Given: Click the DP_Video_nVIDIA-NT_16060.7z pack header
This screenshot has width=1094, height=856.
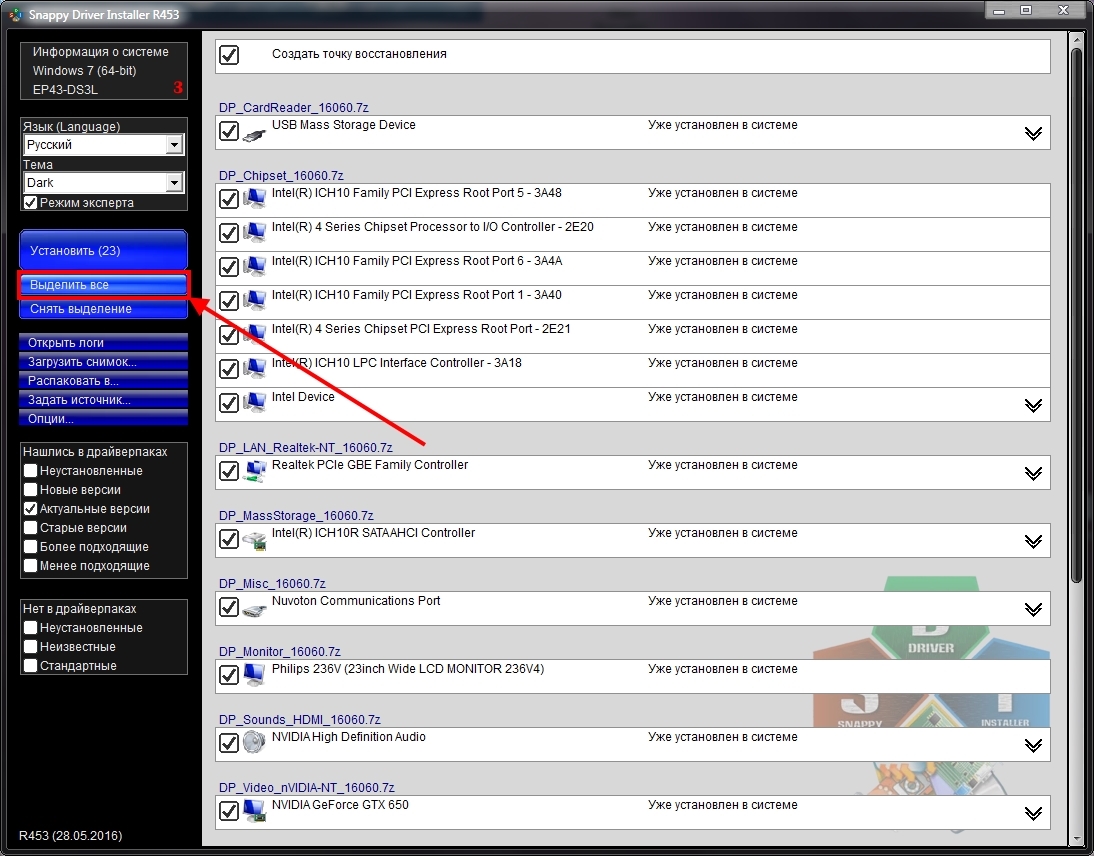Looking at the screenshot, I should (x=306, y=788).
